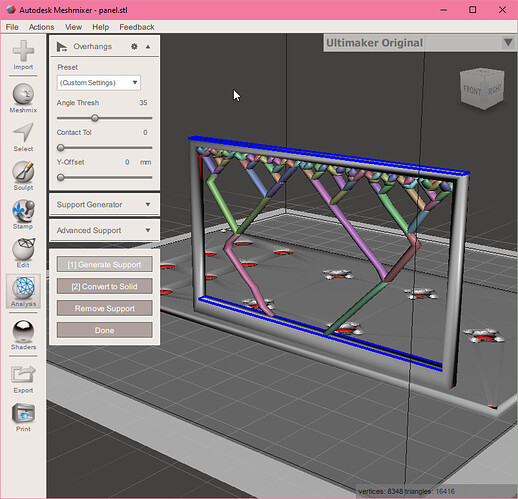This screenshot has height=499, width=518.
Task: Open the View menu
Action: (x=73, y=27)
